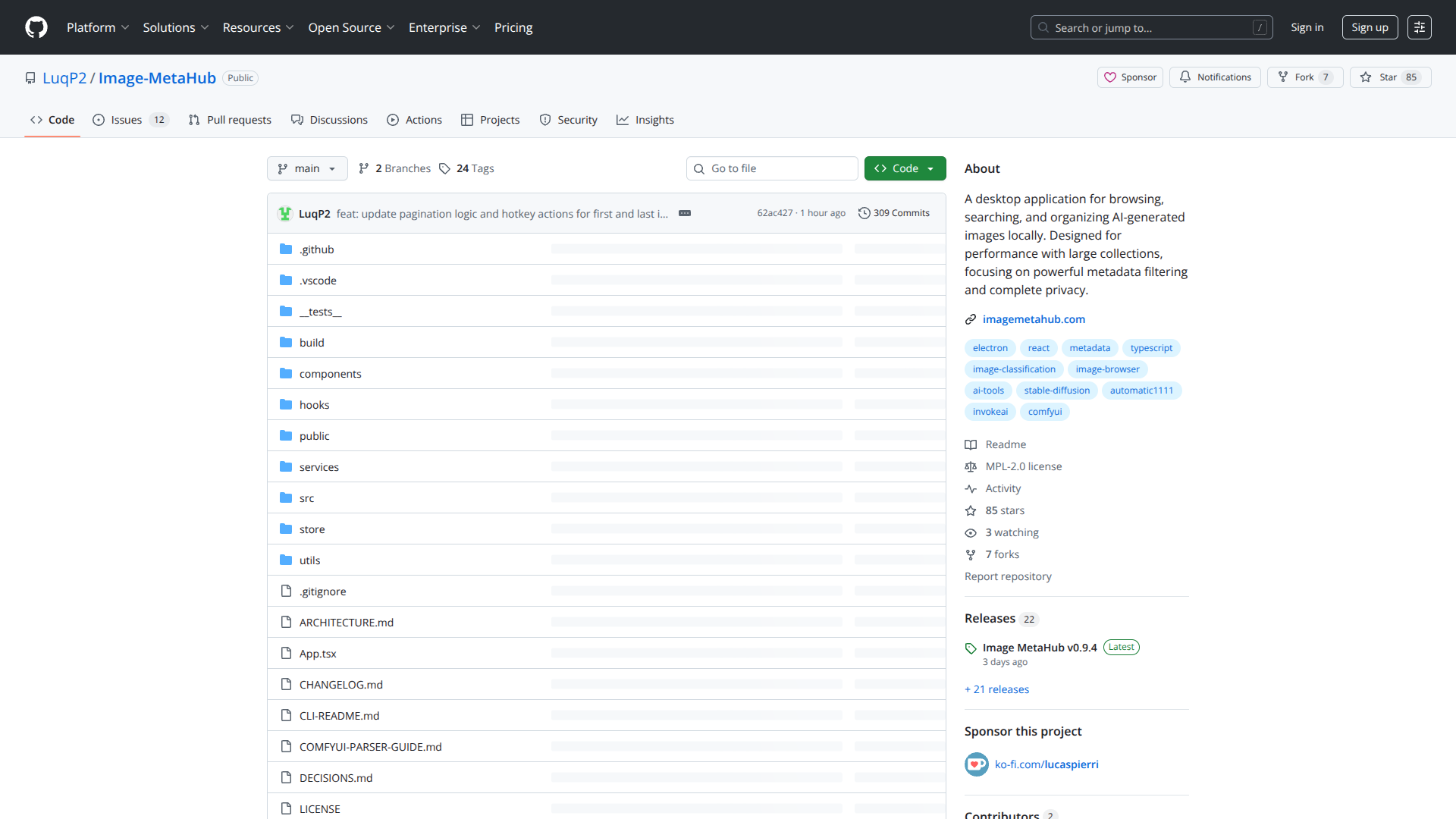Open the commit history via the clock icon
Image resolution: width=1456 pixels, height=819 pixels.
[865, 213]
